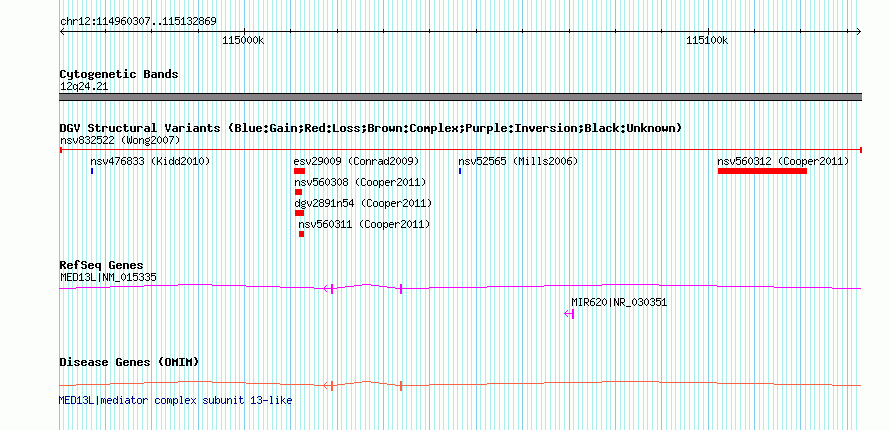The height and width of the screenshot is (430, 890).
Task: Click the ruler's right arrow end
Action: (x=859, y=32)
